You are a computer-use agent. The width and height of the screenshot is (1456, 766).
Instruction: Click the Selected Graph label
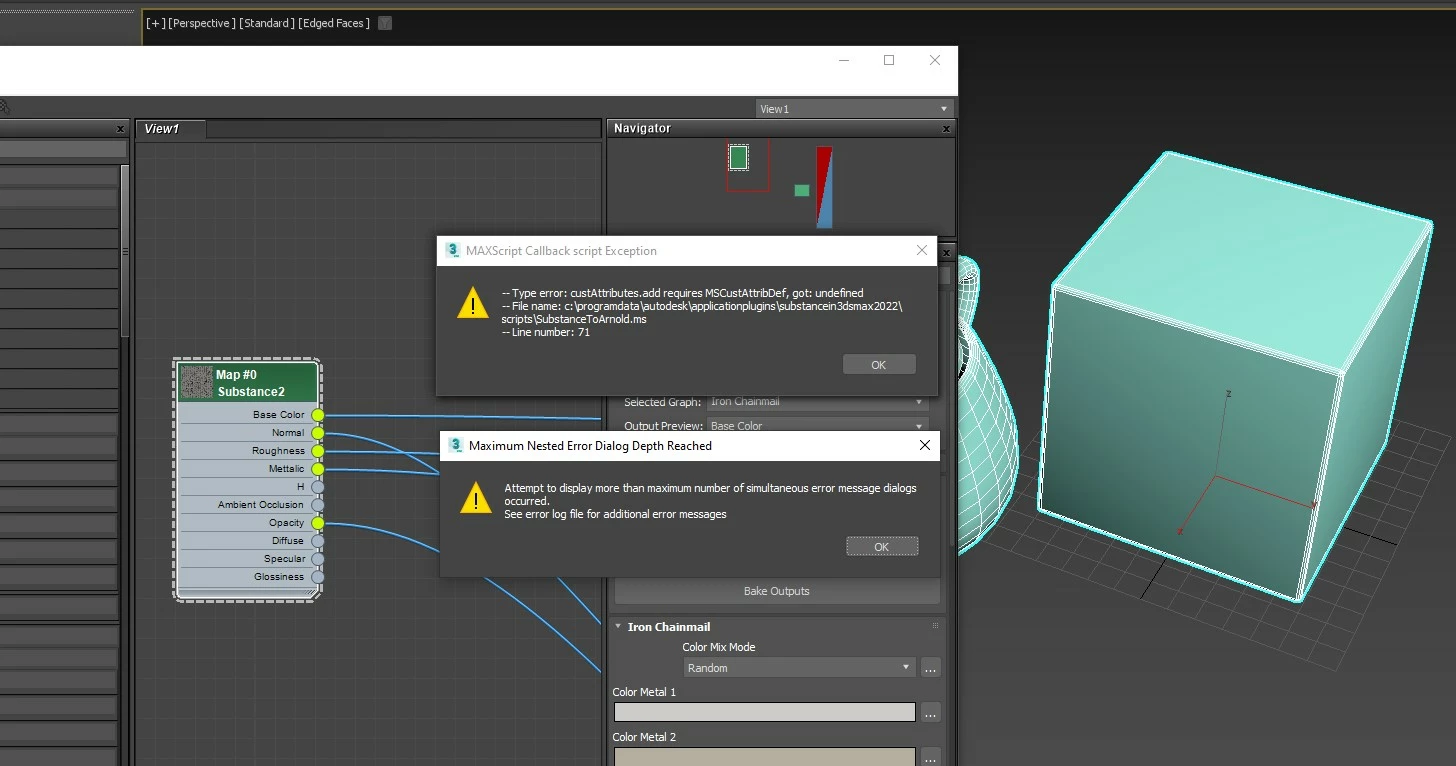[662, 402]
